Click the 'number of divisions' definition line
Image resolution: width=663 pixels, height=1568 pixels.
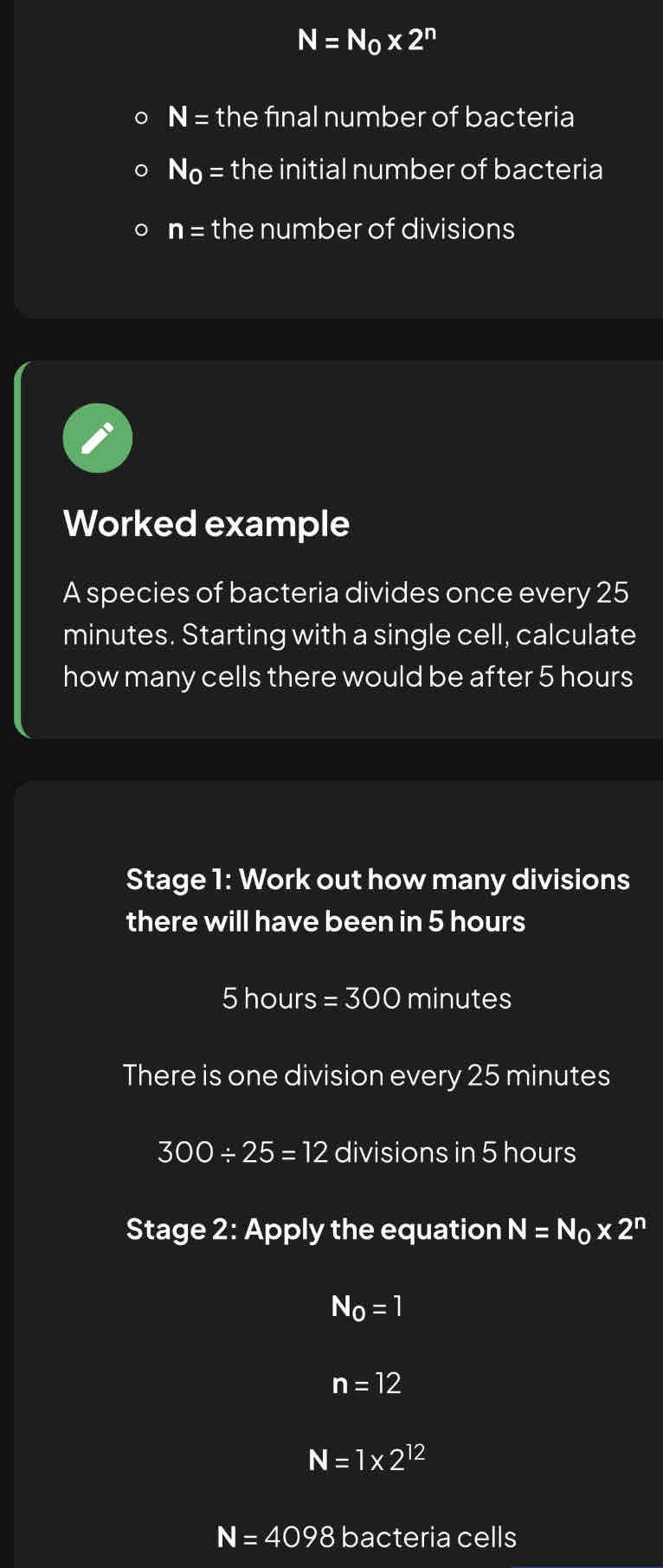point(341,229)
